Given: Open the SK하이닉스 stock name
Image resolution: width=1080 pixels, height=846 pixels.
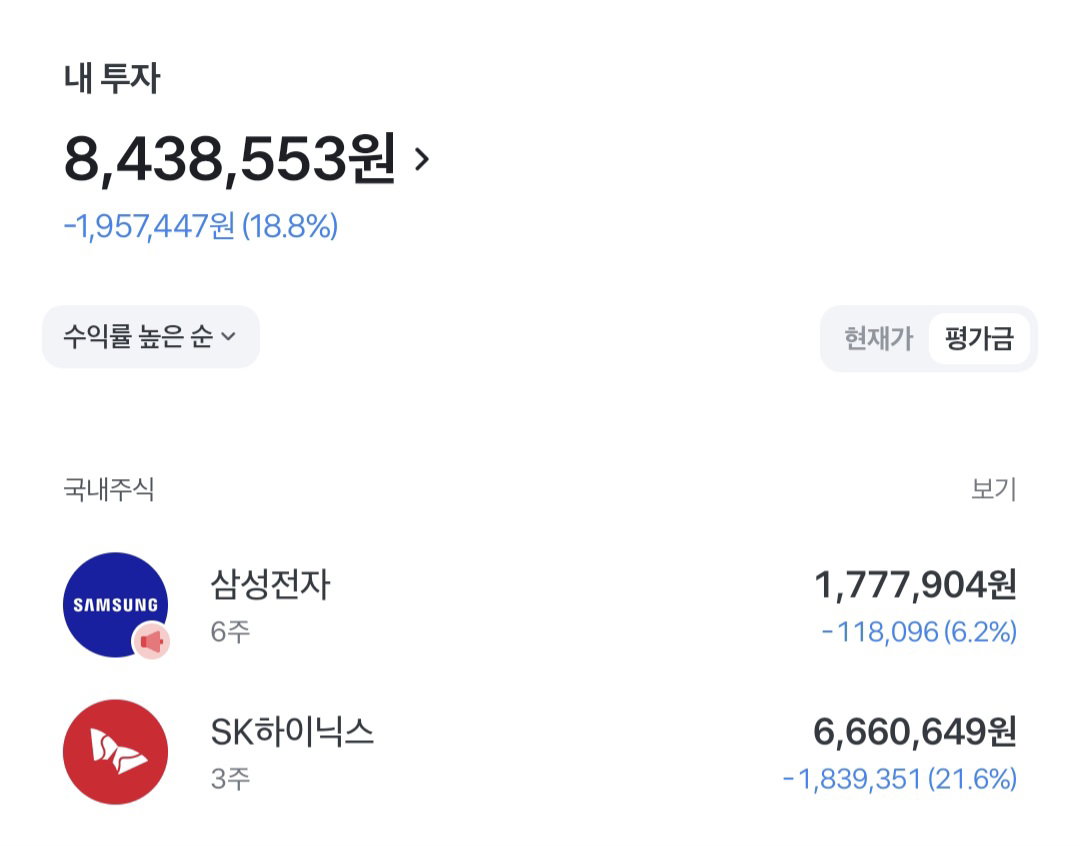Looking at the screenshot, I should click(x=292, y=731).
